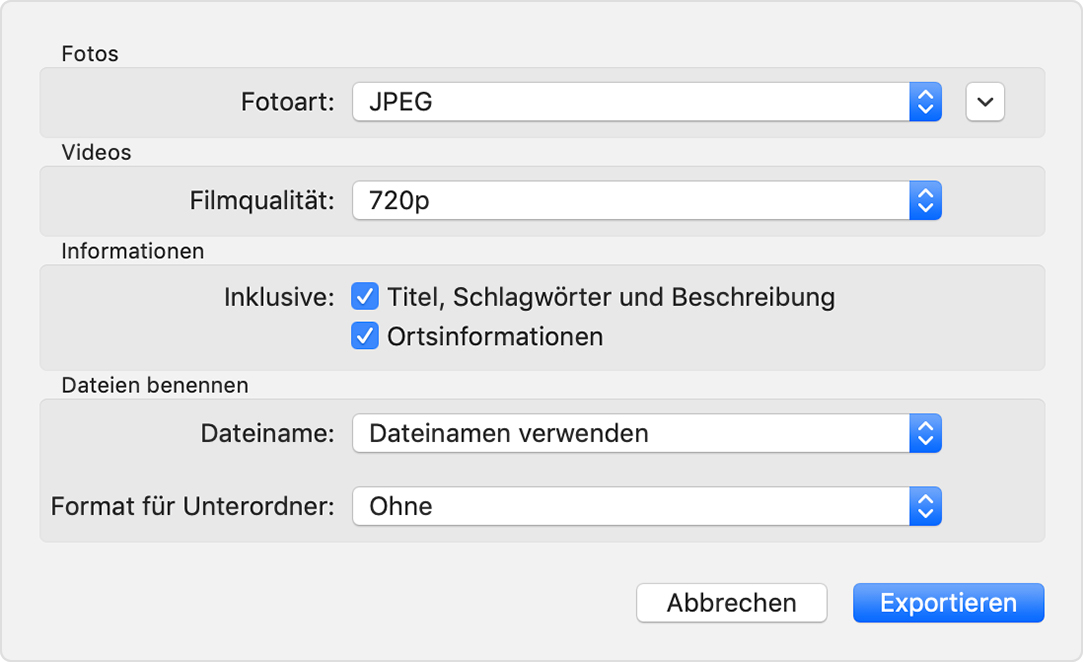
Task: Open the Filmqualität dropdown showing 720p
Action: tap(630, 200)
